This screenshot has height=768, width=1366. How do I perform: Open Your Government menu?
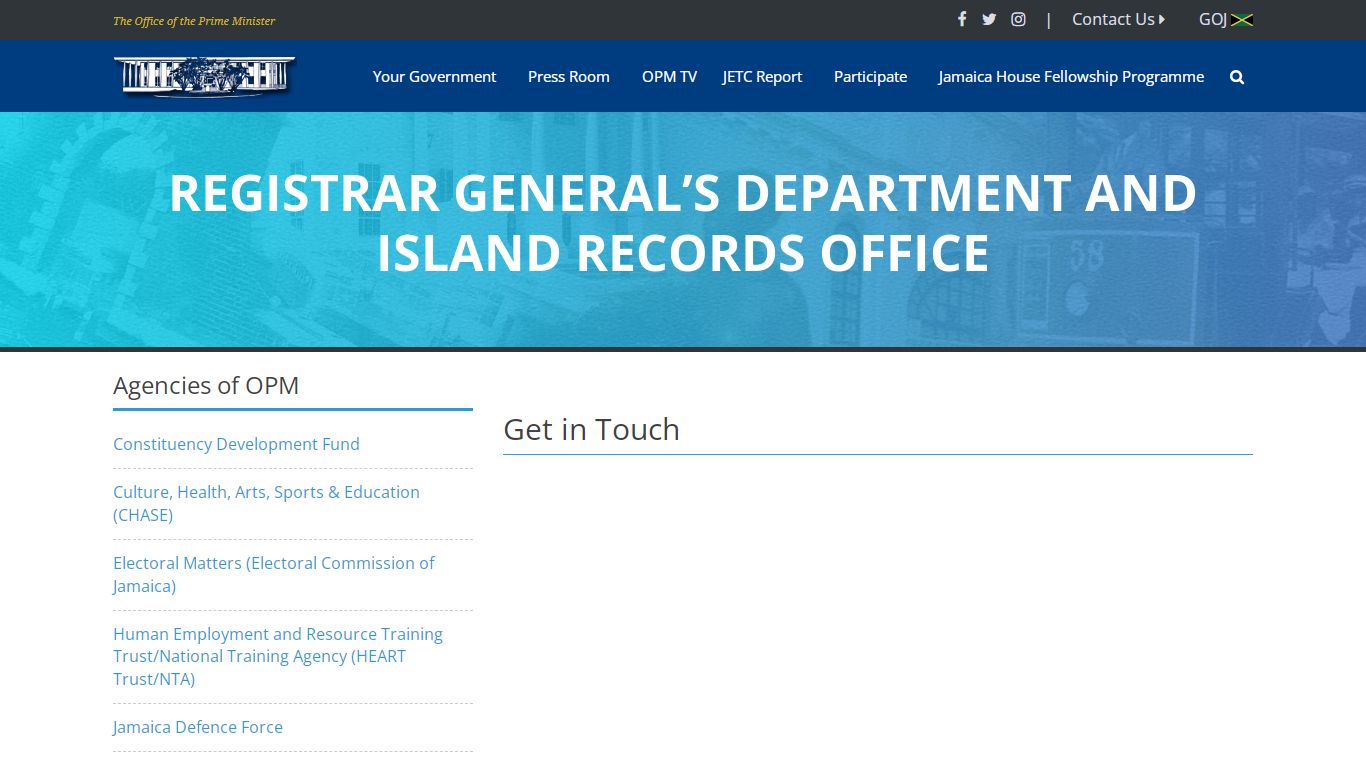(434, 77)
